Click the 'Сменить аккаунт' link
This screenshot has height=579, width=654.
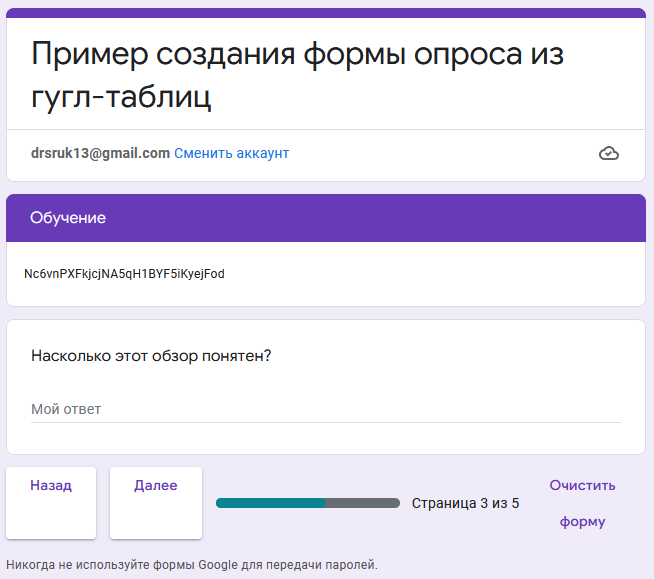231,154
